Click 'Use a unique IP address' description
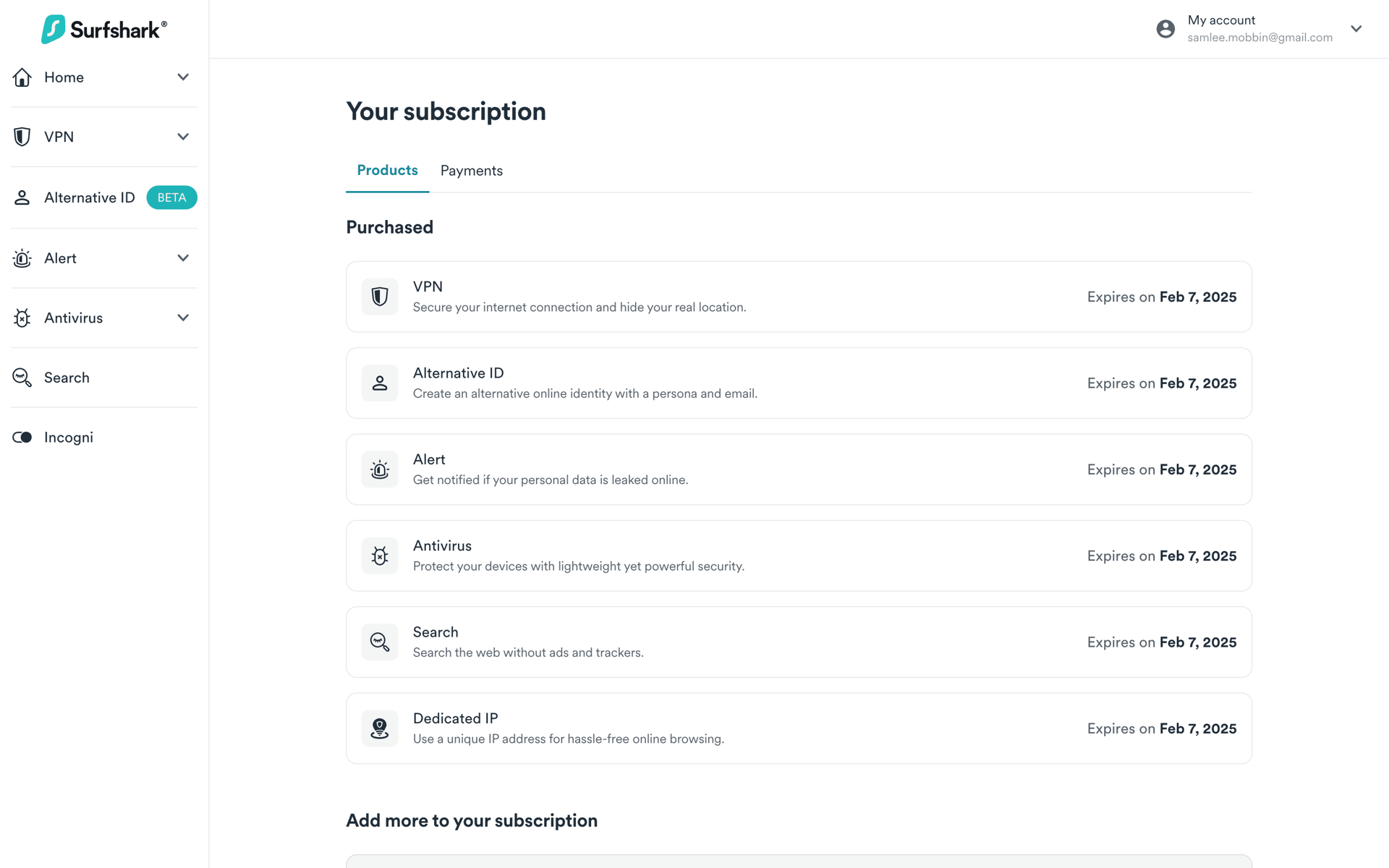This screenshot has width=1389, height=868. pyautogui.click(x=569, y=739)
